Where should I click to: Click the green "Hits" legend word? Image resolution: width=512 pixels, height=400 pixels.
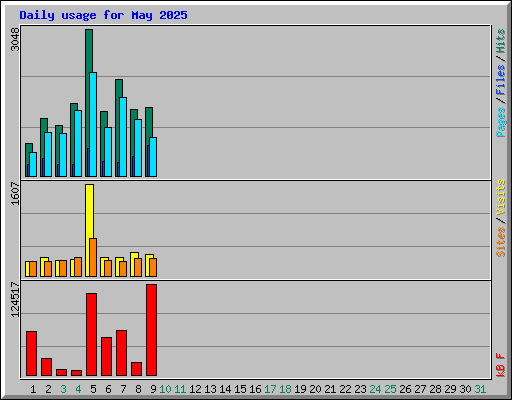coord(500,41)
